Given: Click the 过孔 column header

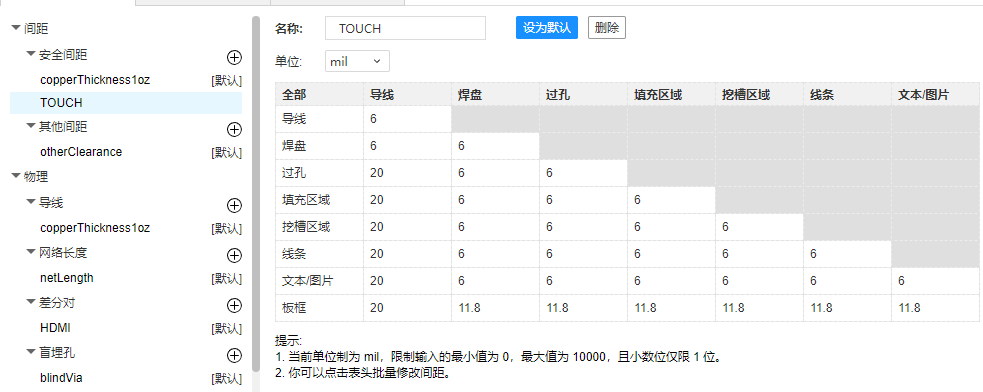Looking at the screenshot, I should coord(583,95).
